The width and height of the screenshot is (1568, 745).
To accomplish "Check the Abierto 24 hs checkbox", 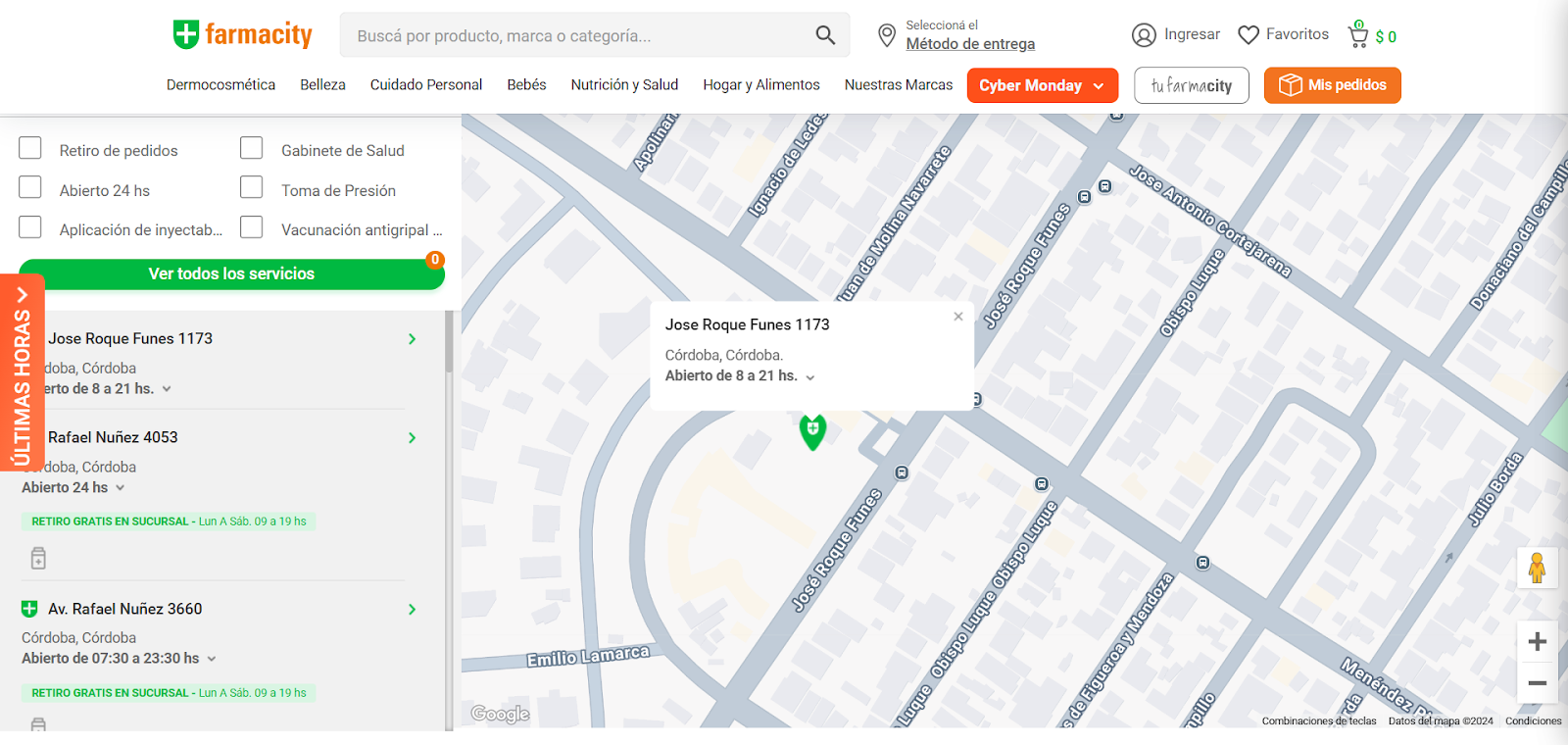I will coord(30,187).
